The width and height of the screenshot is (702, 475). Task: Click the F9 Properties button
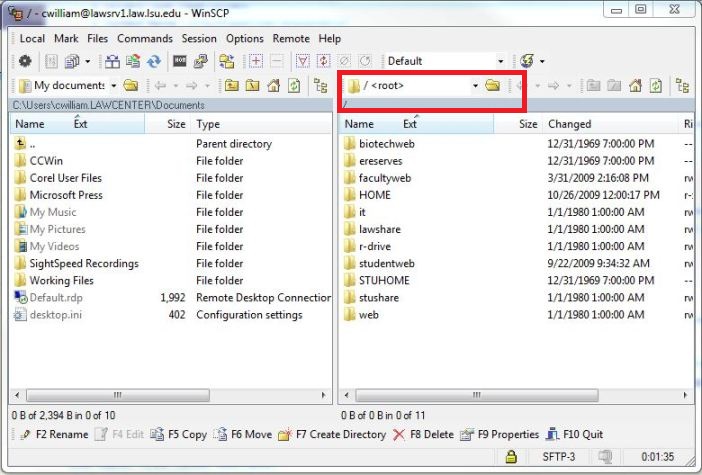(x=499, y=434)
